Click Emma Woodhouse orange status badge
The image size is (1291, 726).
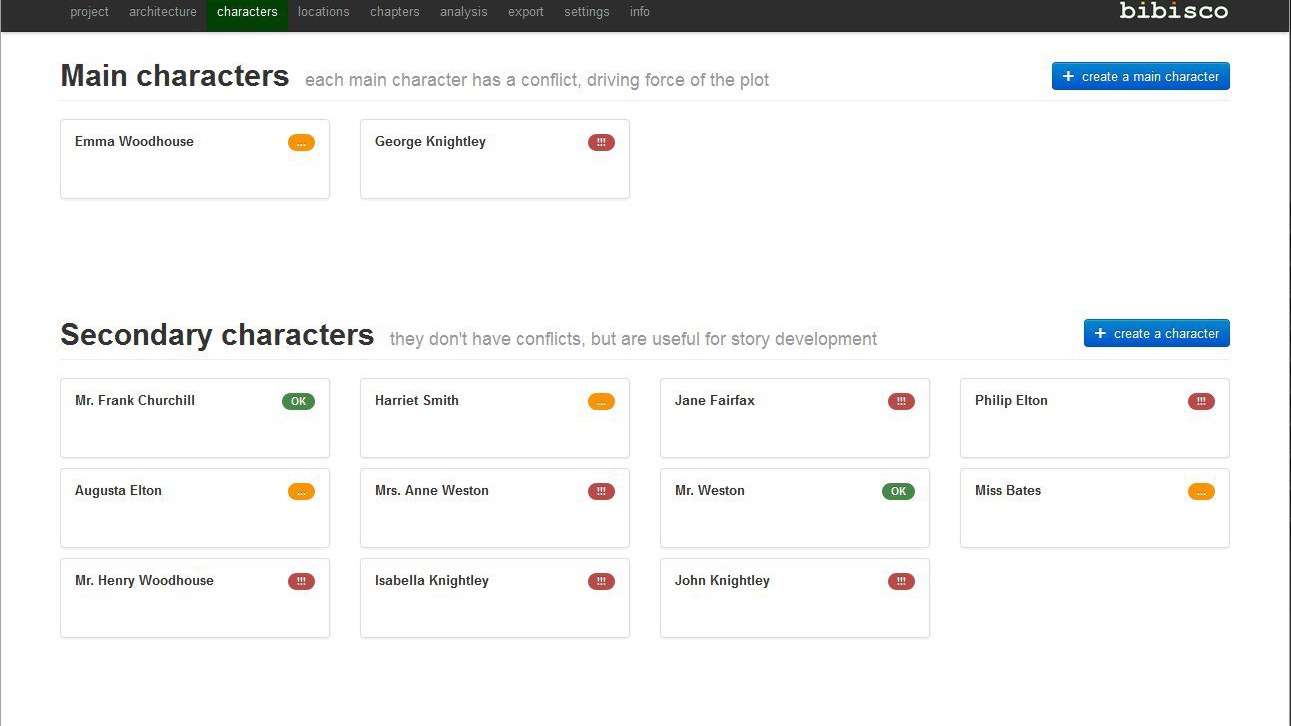pyautogui.click(x=301, y=143)
